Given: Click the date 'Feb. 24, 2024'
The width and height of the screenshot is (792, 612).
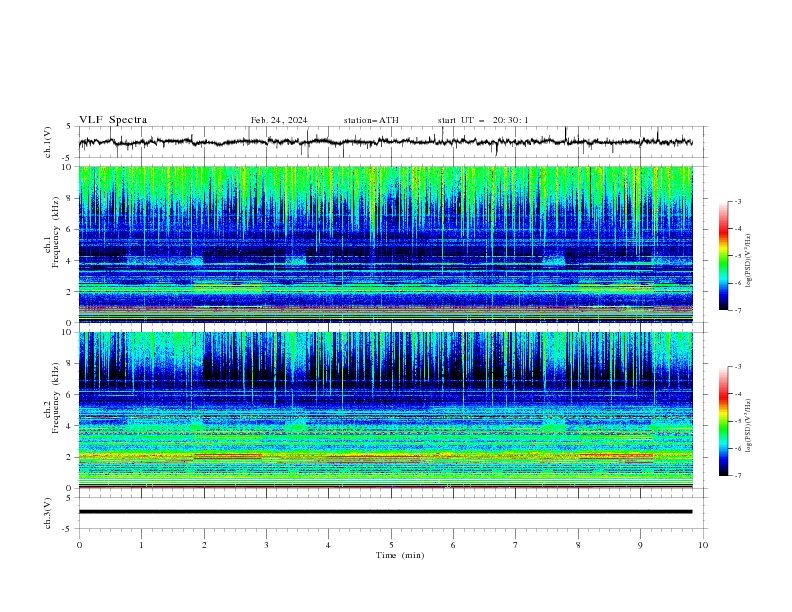Looking at the screenshot, I should pos(279,120).
